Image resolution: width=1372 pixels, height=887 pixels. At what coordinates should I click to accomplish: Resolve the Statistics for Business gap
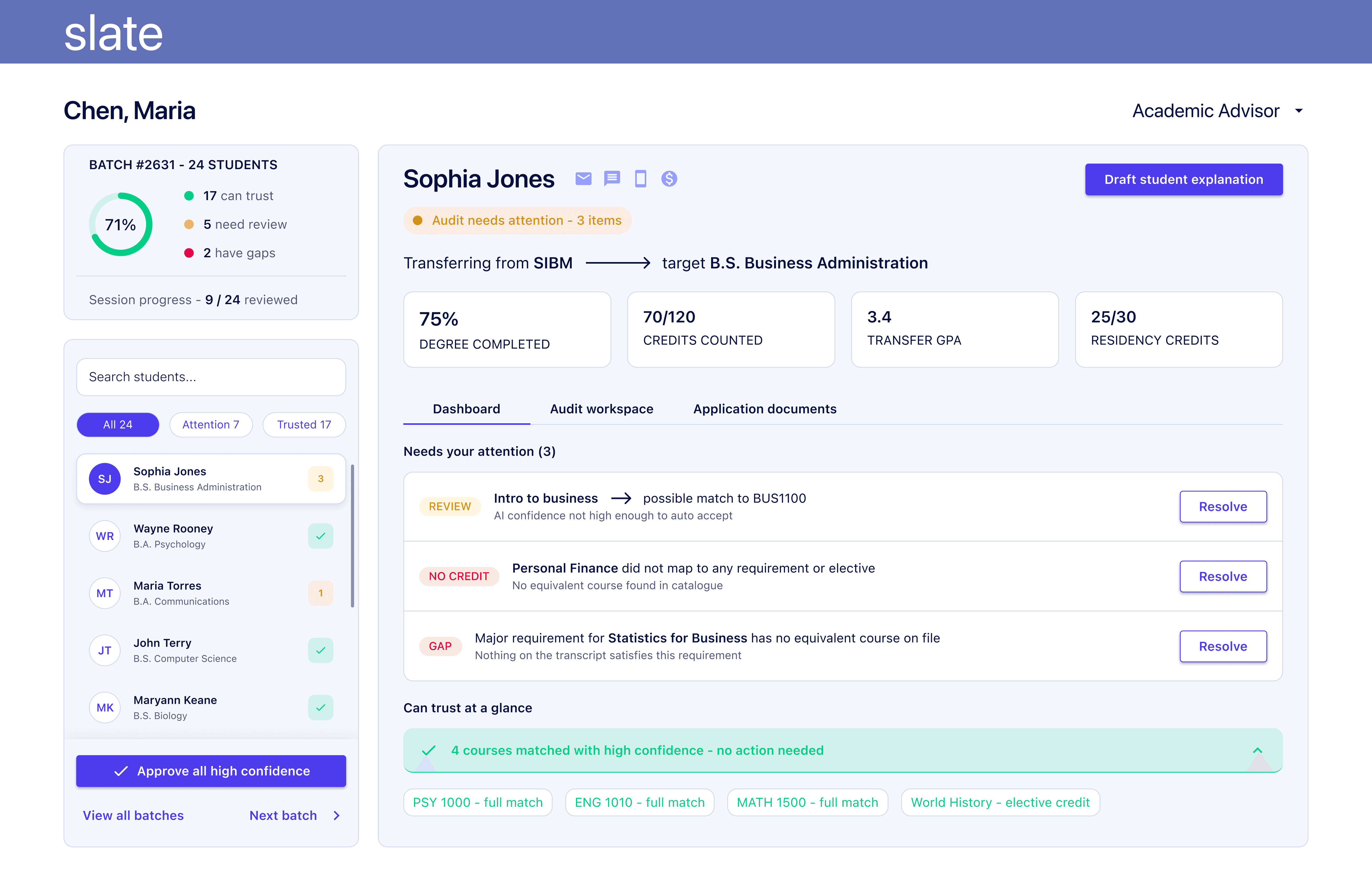click(1223, 646)
